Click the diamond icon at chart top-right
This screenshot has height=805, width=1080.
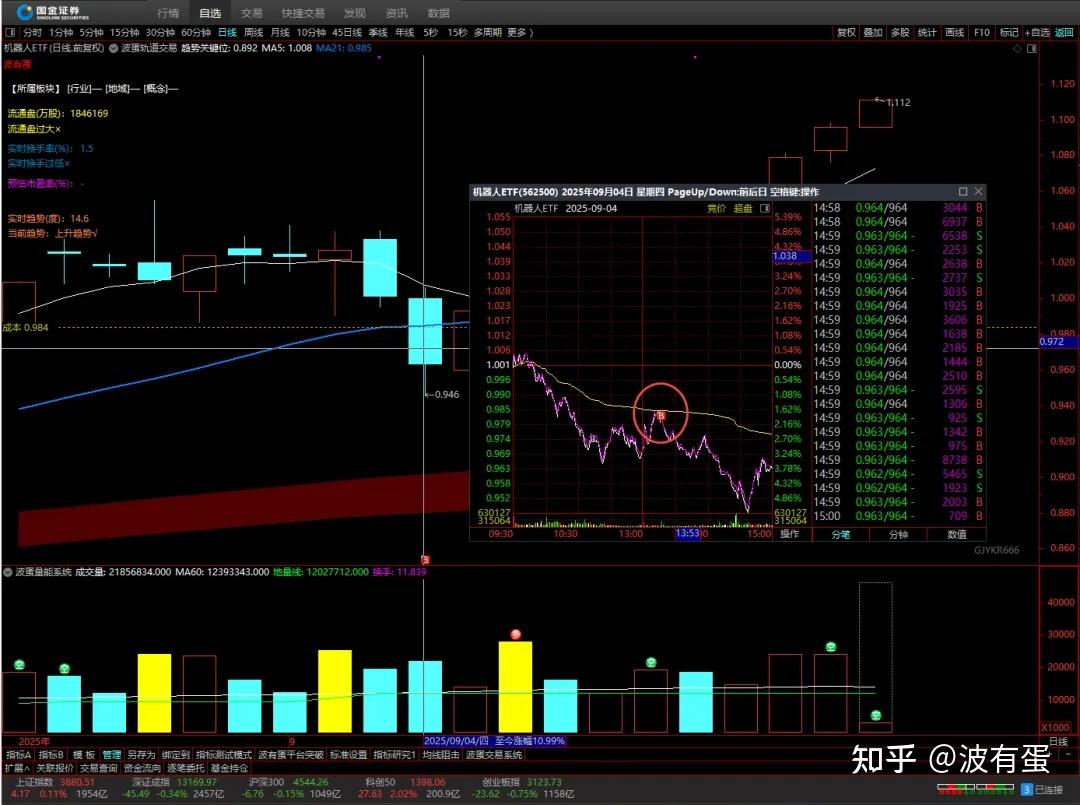[1017, 49]
